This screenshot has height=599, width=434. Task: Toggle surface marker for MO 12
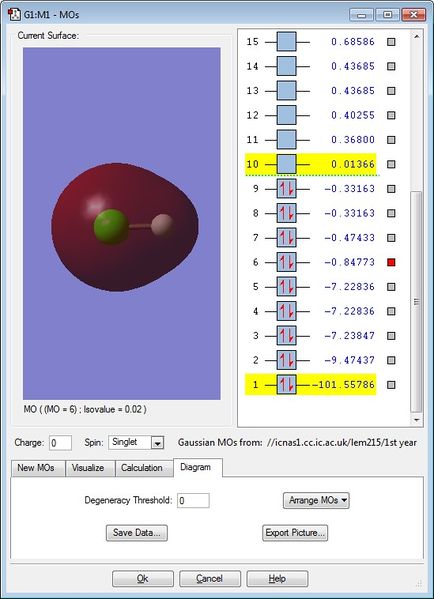391,115
